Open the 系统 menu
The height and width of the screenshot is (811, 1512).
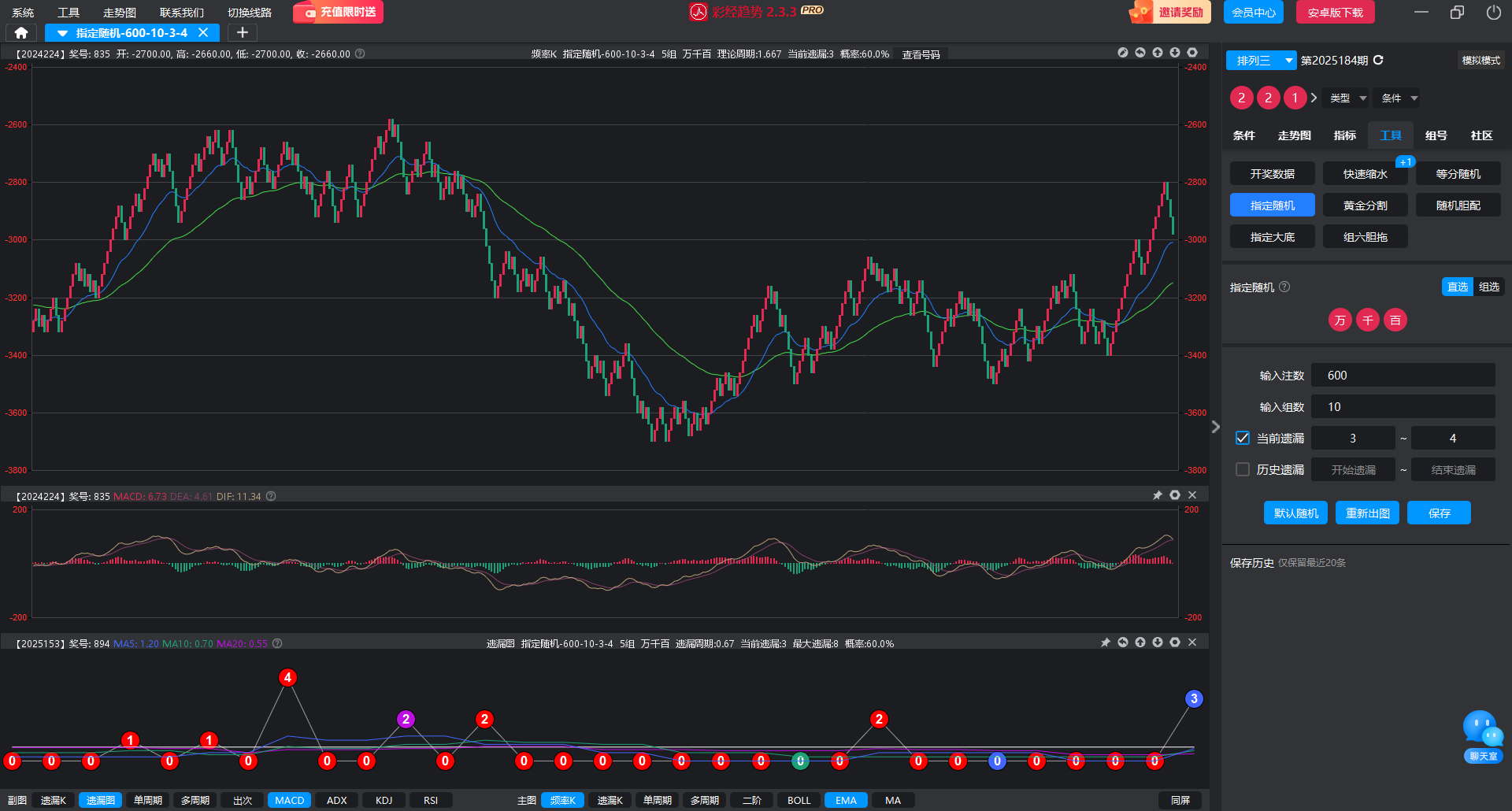tap(23, 13)
